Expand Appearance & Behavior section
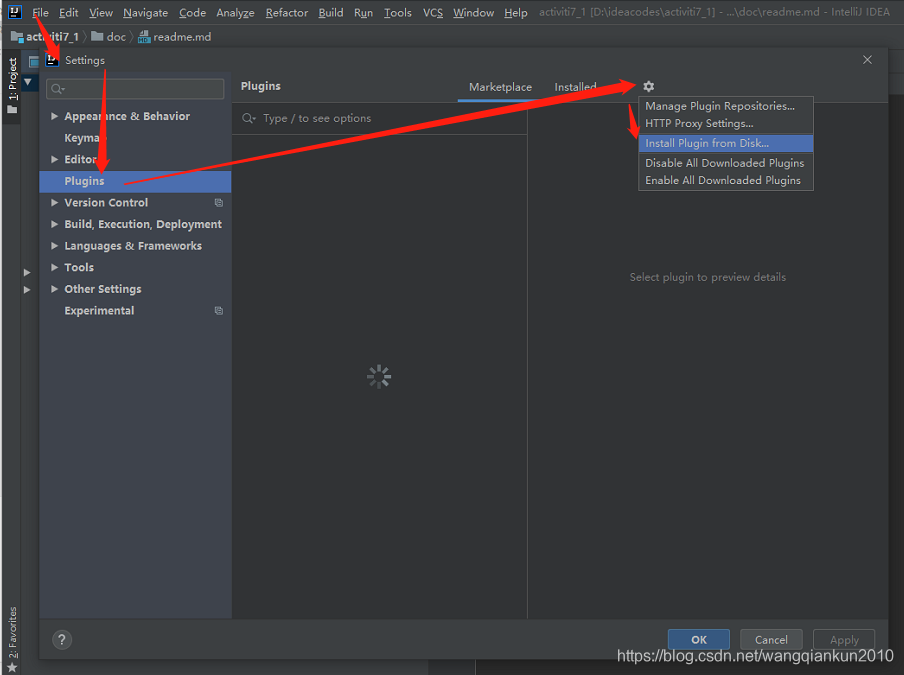 click(x=54, y=116)
